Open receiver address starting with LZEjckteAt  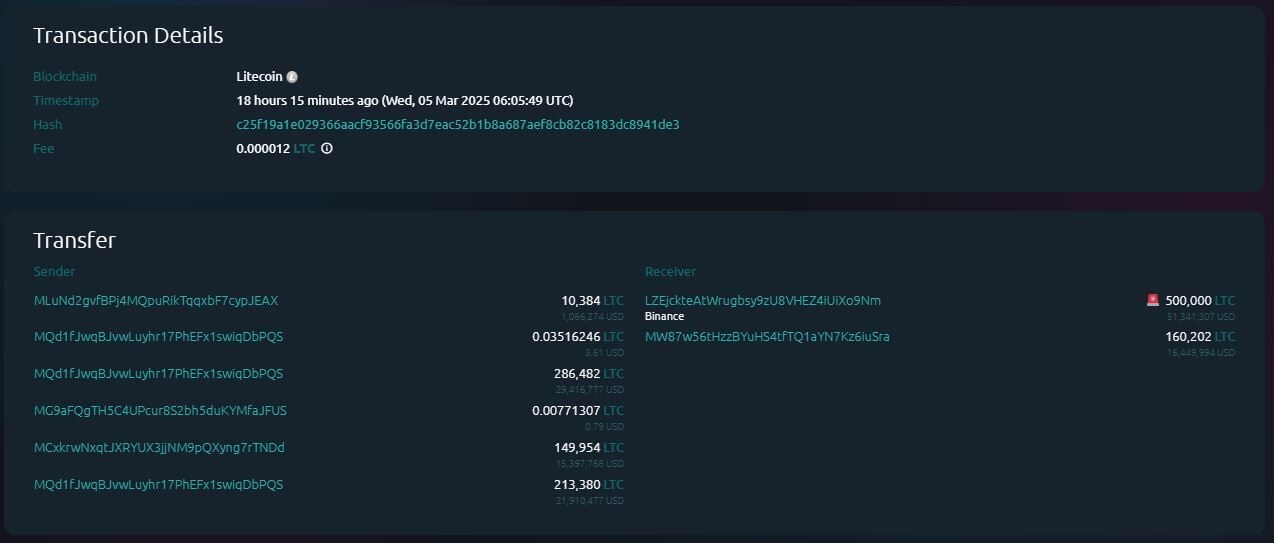(x=763, y=300)
